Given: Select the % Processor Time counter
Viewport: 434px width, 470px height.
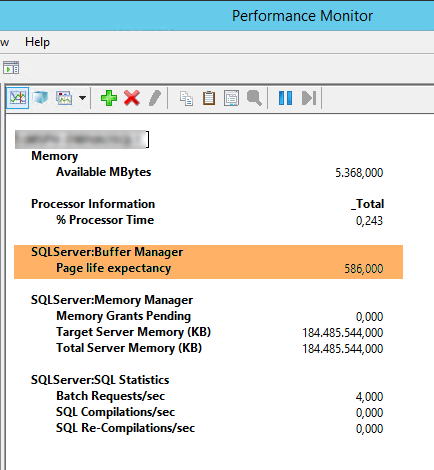Looking at the screenshot, I should point(105,220).
